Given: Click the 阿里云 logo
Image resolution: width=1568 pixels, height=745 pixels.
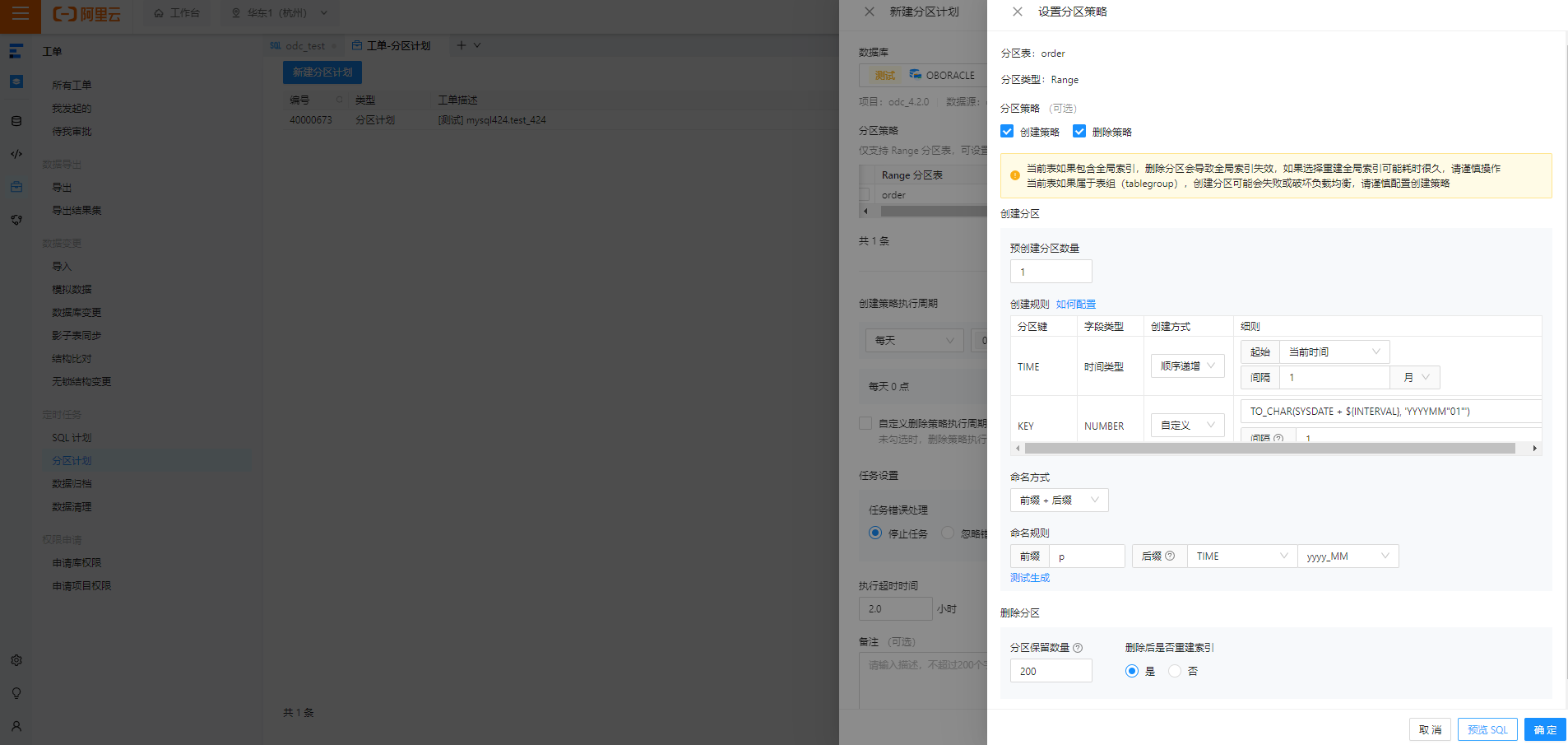Looking at the screenshot, I should 86,13.
